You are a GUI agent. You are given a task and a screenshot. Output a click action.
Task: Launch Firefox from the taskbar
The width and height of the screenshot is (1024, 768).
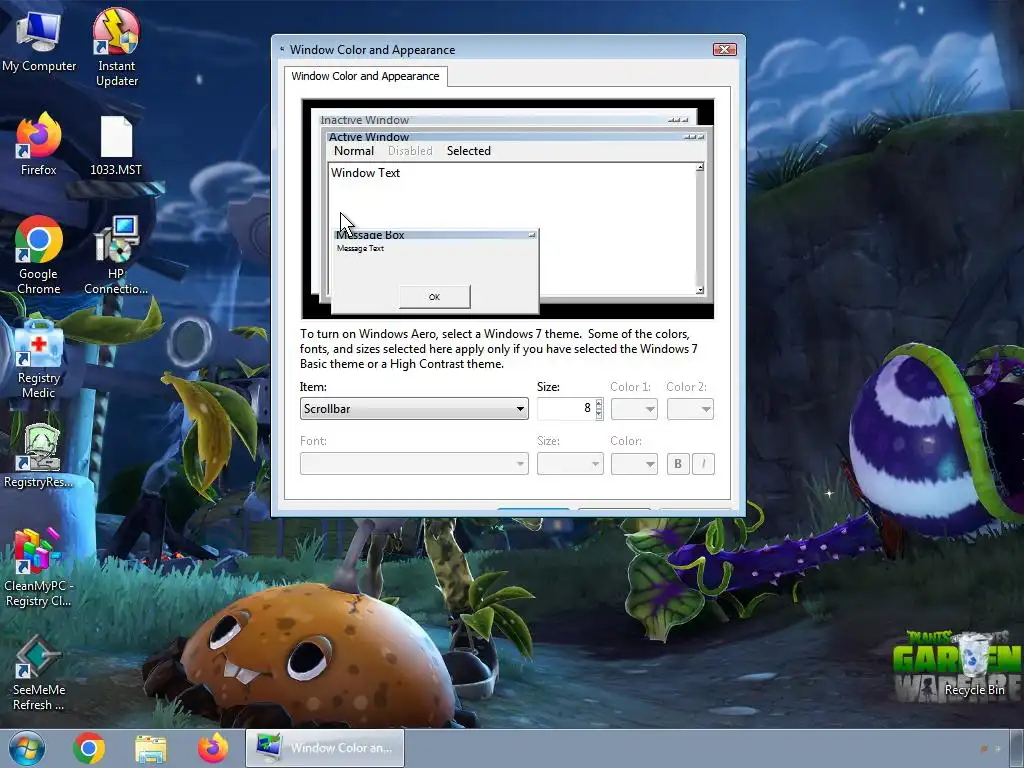click(213, 748)
